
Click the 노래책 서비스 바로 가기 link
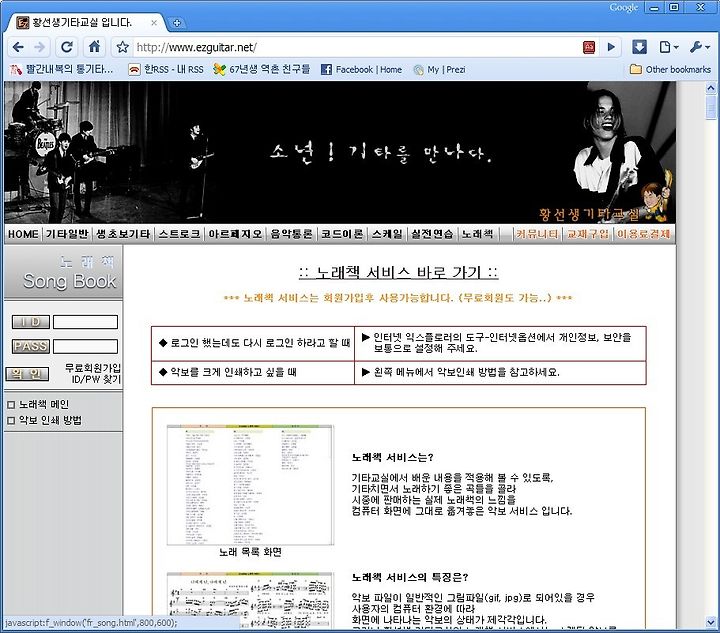398,273
